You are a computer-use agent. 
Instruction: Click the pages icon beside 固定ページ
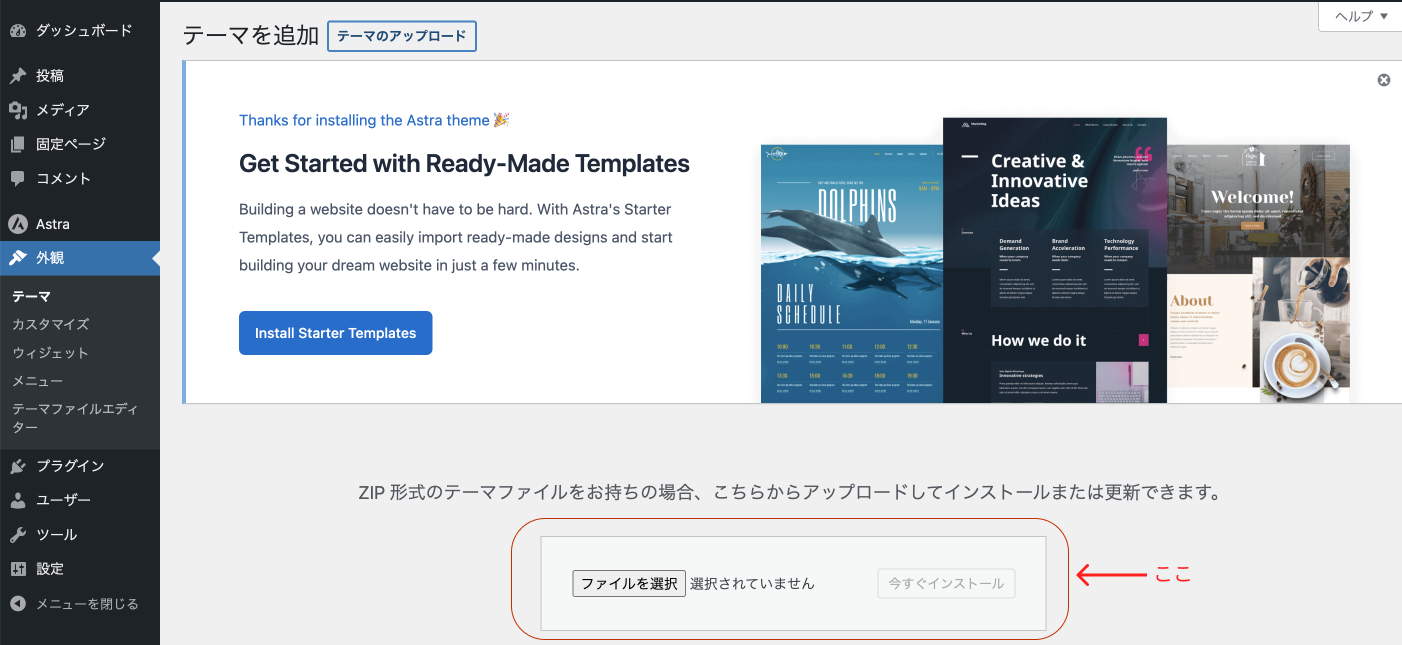[x=17, y=144]
